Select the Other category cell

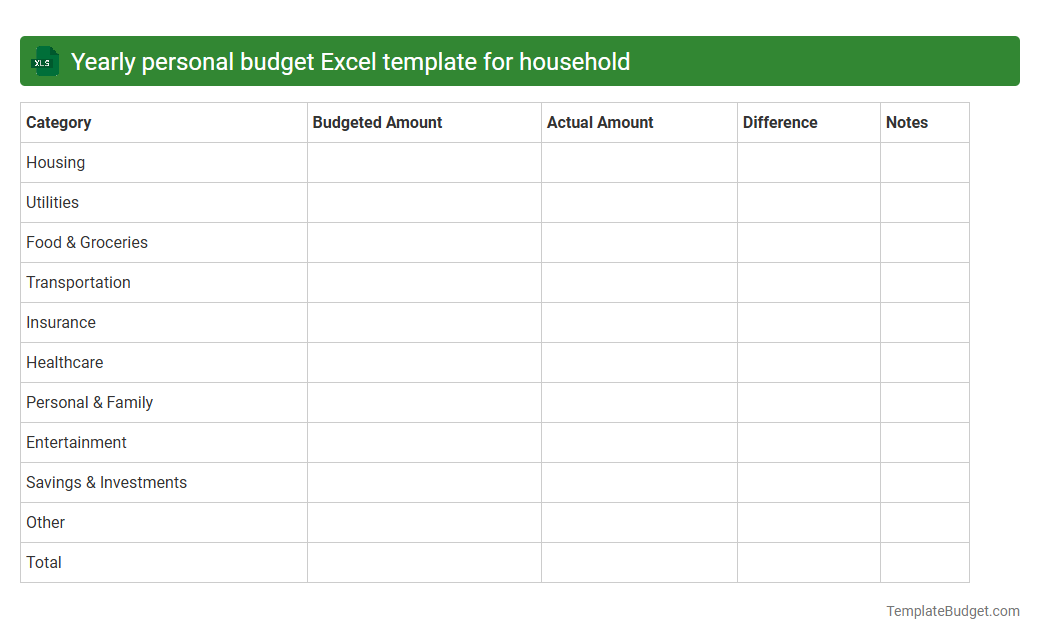pos(45,522)
